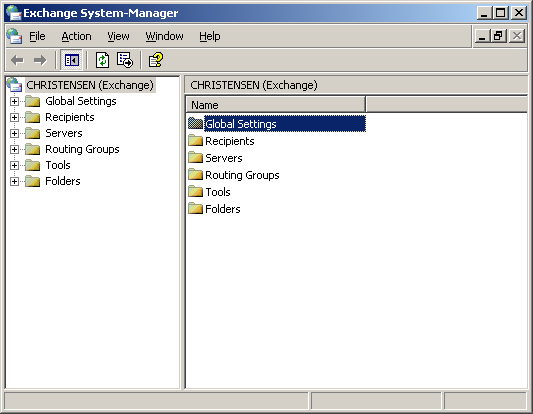This screenshot has width=533, height=414.
Task: Click Servers folder icon in list pane
Action: (x=195, y=157)
